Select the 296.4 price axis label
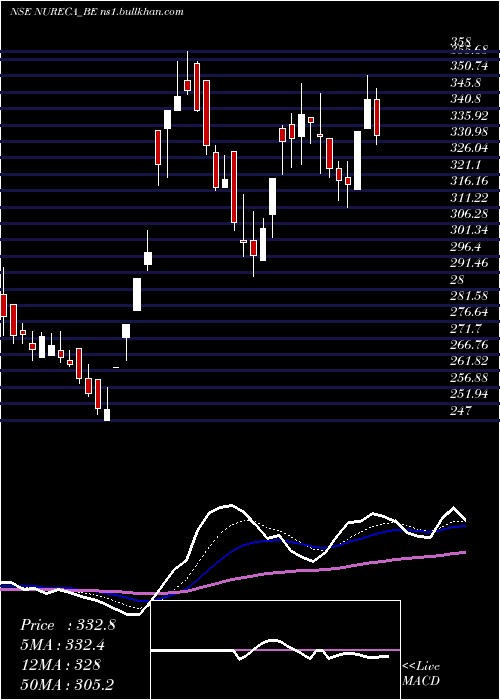This screenshot has height=700, width=500. 466,247
